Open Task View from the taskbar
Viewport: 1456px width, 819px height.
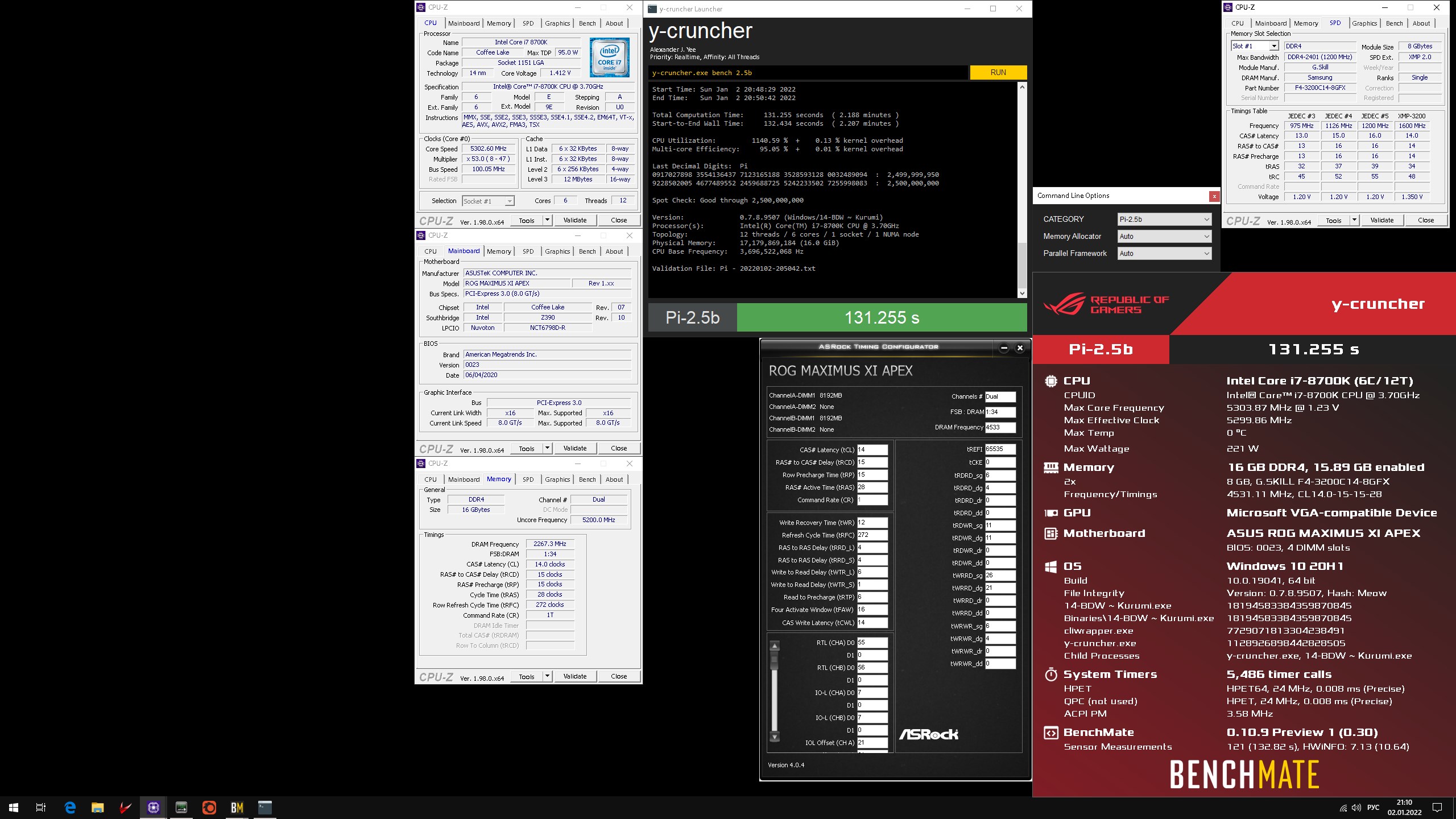click(x=41, y=807)
